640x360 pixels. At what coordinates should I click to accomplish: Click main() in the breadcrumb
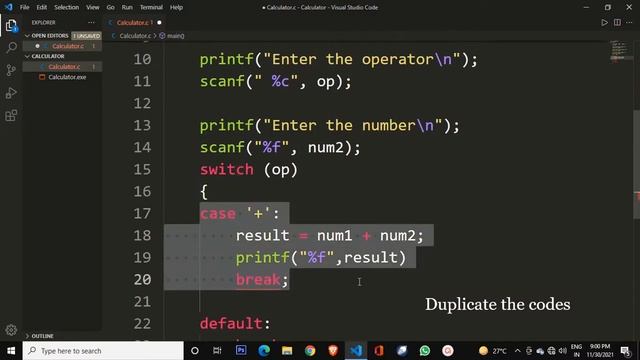pos(175,36)
